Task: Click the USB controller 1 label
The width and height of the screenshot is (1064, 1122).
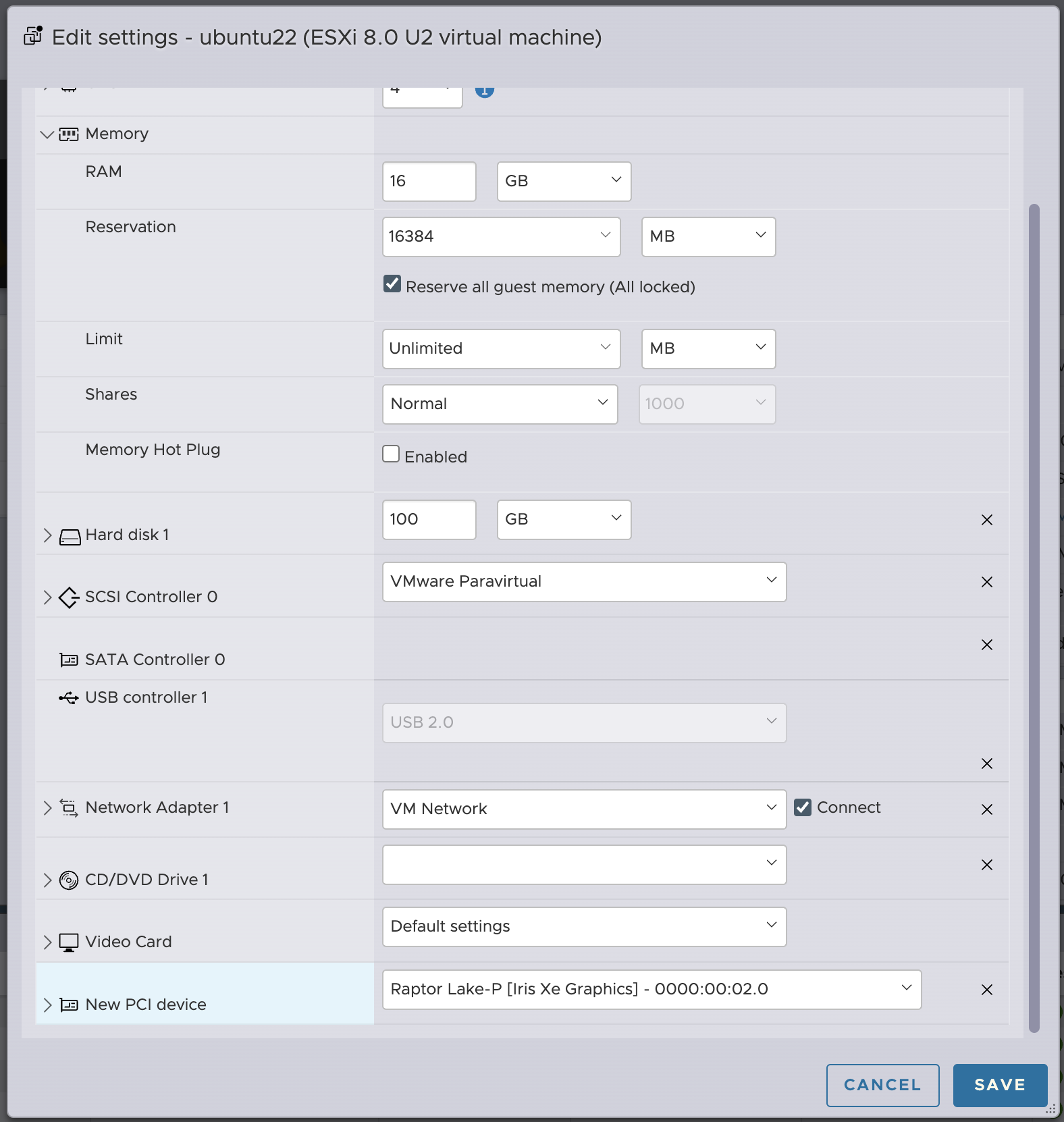Action: 147,697
